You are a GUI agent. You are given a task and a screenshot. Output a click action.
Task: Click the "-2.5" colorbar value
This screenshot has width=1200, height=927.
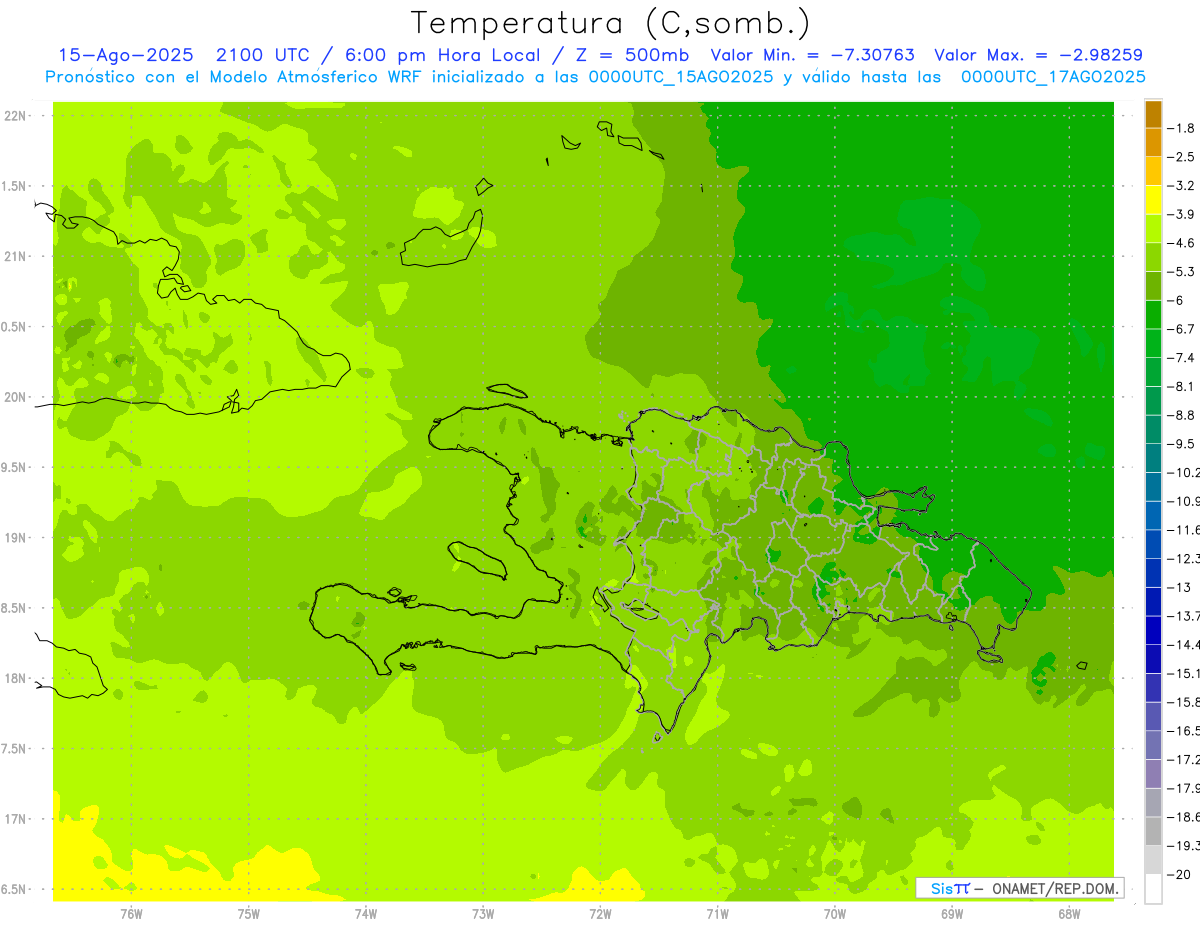point(1181,157)
